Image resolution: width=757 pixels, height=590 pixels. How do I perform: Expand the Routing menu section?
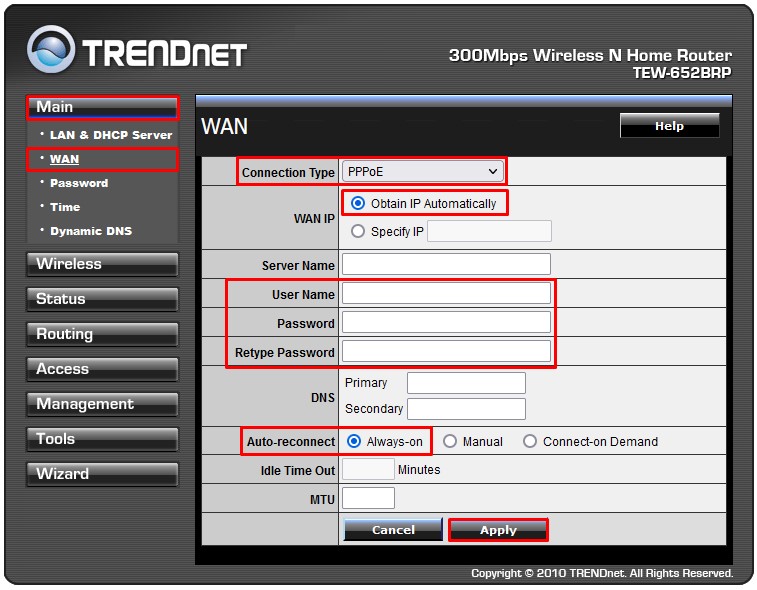[x=101, y=334]
